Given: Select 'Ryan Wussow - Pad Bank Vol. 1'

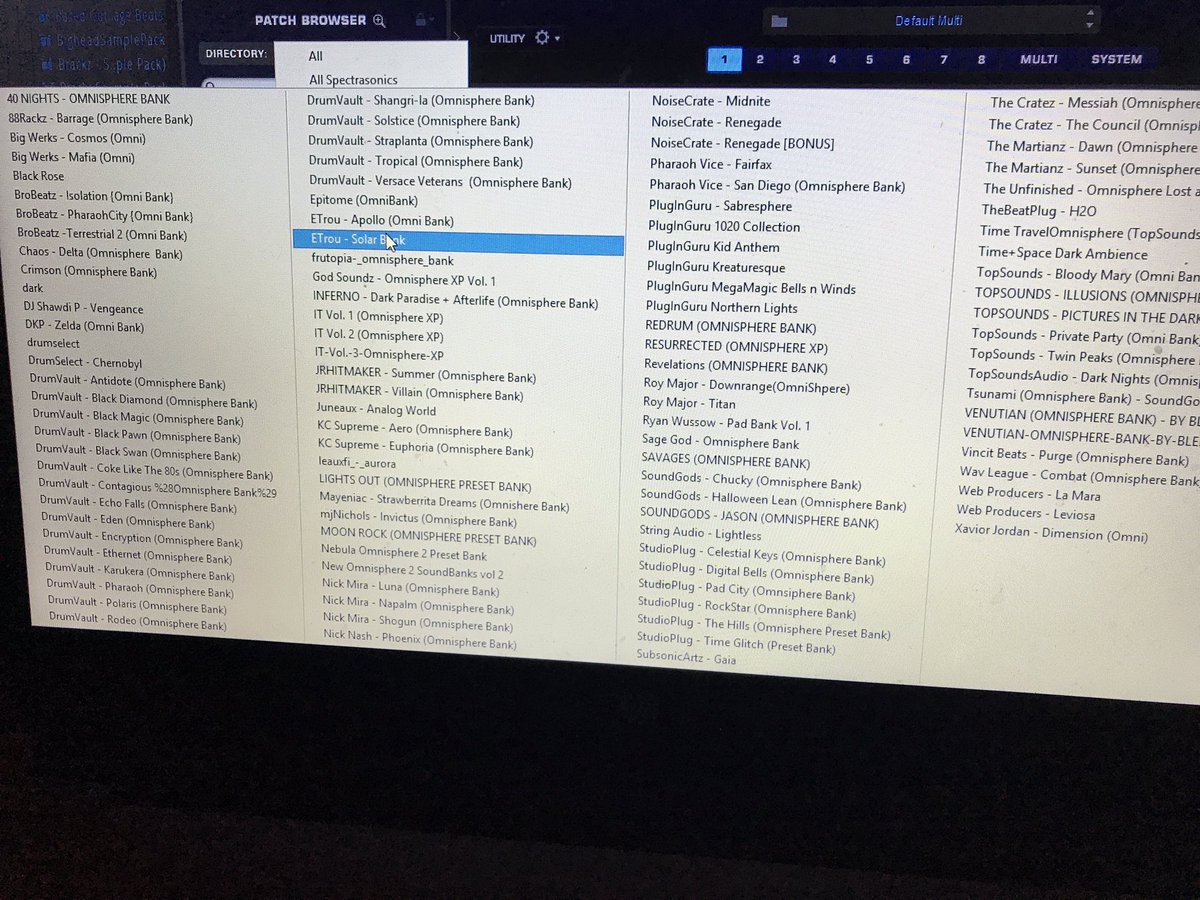Looking at the screenshot, I should tap(726, 424).
